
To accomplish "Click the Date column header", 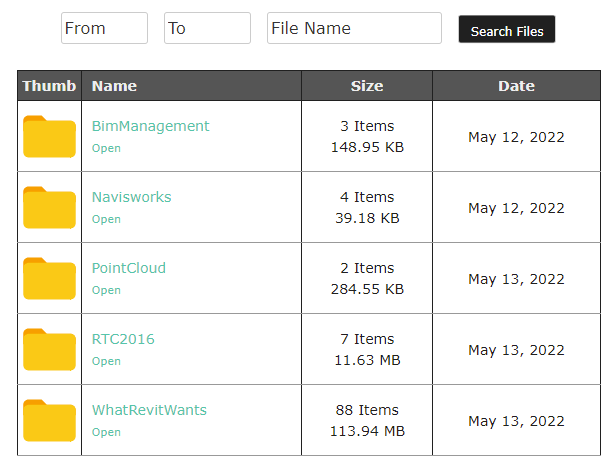I will click(516, 86).
